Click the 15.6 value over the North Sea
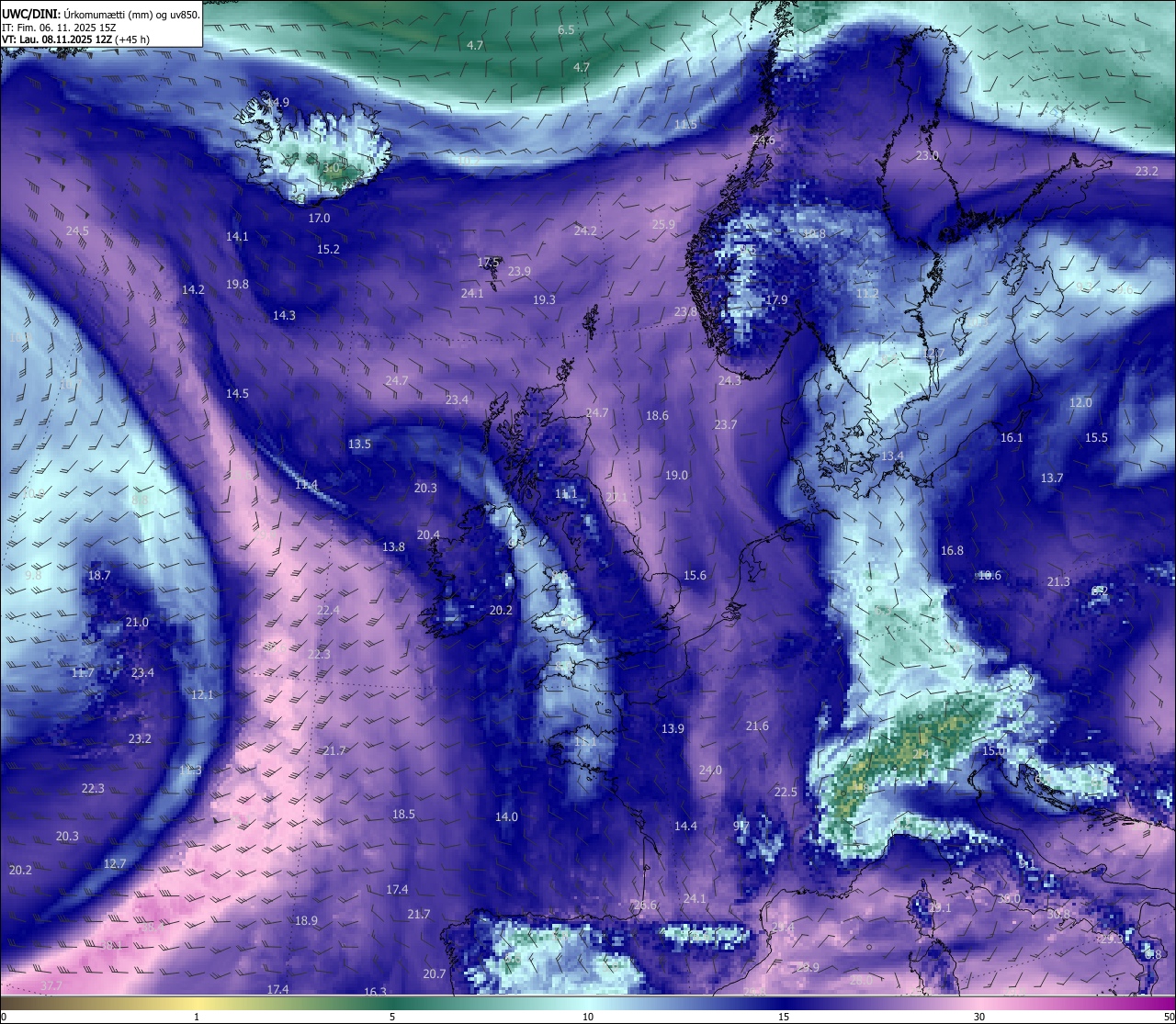This screenshot has height=1024, width=1176. 695,576
